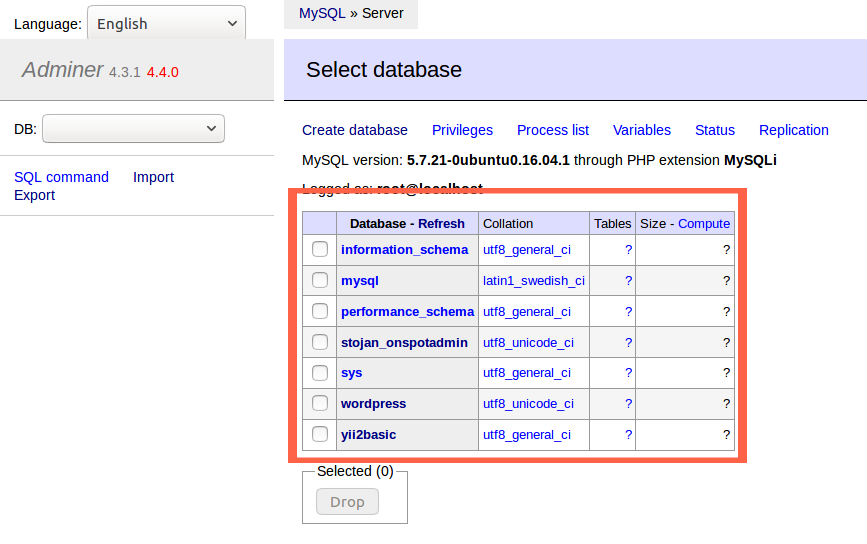Image resolution: width=867 pixels, height=544 pixels.
Task: Click the Tables ? for yii2basic
Action: click(x=628, y=435)
